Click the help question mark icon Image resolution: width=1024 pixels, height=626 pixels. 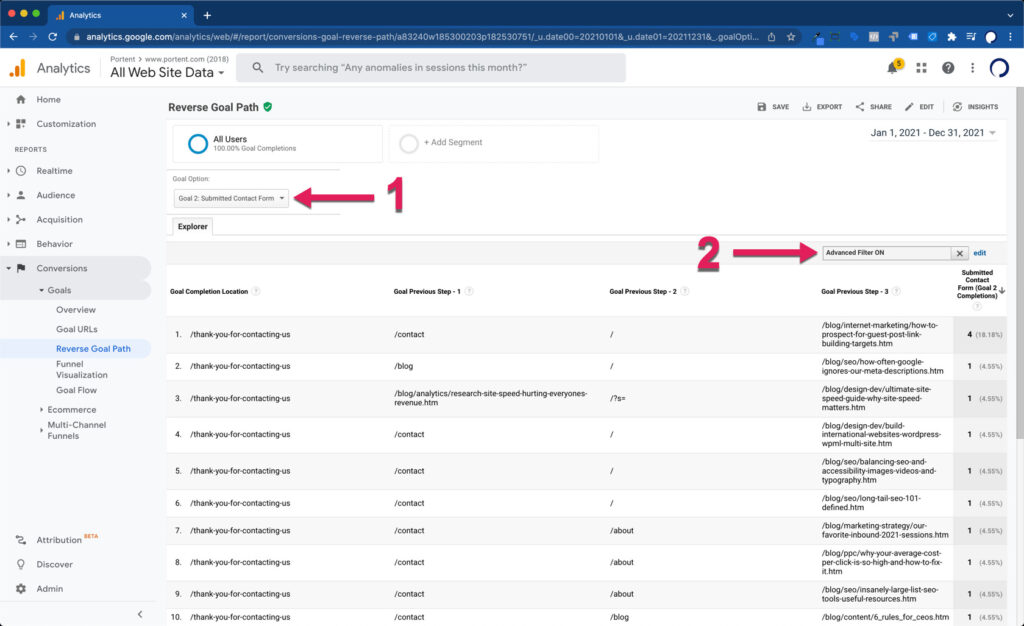click(948, 68)
